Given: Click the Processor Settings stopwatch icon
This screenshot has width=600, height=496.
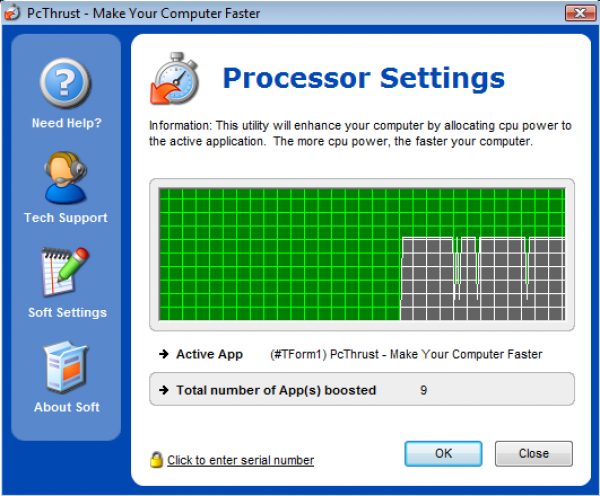Looking at the screenshot, I should pos(175,78).
